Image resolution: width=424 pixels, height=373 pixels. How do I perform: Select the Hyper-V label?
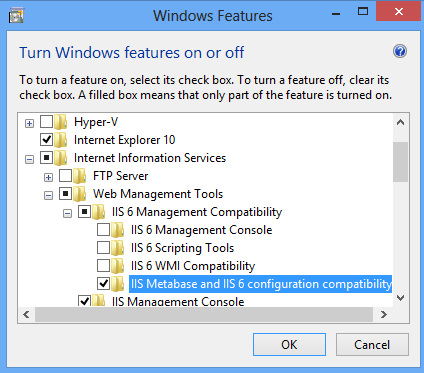pyautogui.click(x=96, y=122)
